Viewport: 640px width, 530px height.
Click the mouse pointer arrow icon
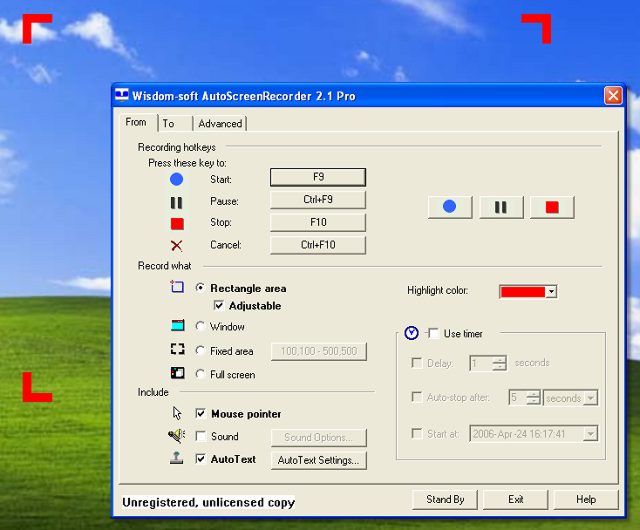coord(177,413)
